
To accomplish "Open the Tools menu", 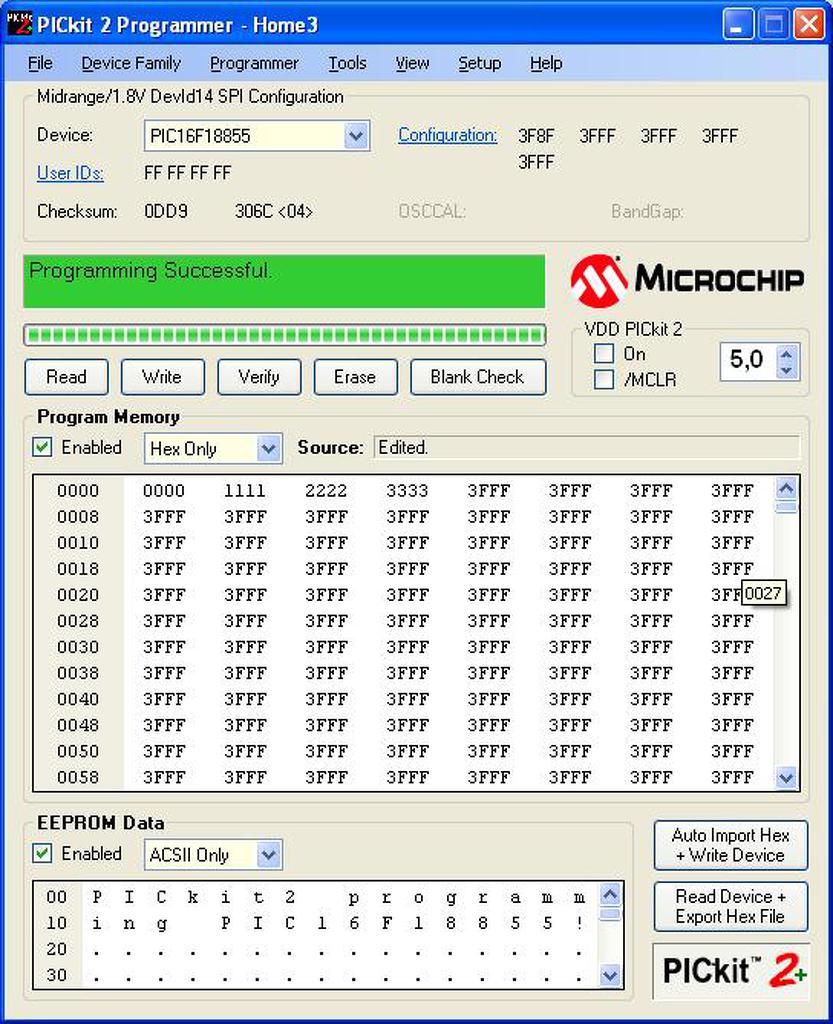I will click(347, 63).
